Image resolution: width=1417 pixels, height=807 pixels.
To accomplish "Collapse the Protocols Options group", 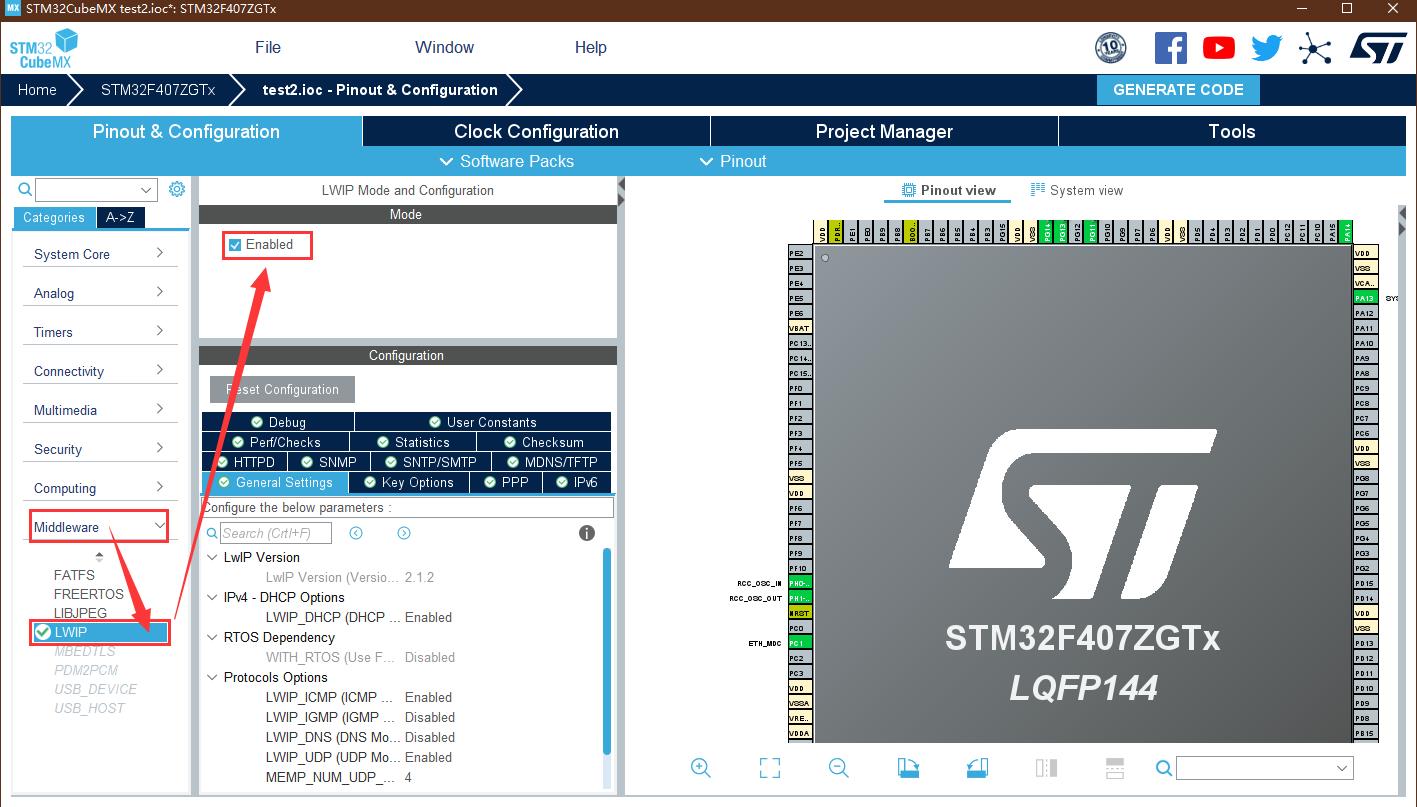I will point(212,677).
